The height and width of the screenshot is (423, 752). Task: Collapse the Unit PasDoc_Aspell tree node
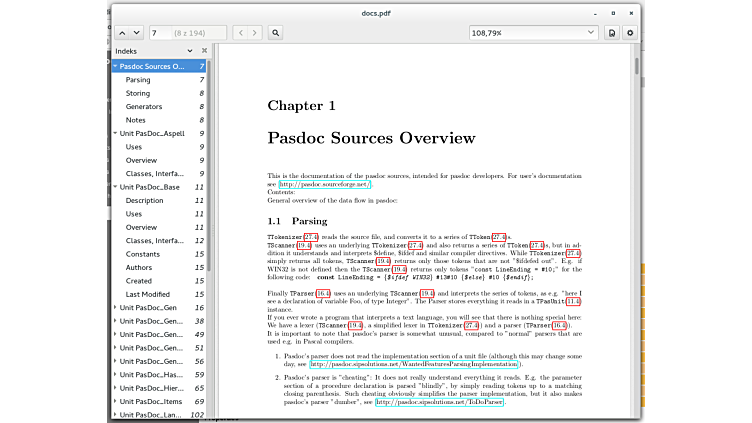(116, 133)
